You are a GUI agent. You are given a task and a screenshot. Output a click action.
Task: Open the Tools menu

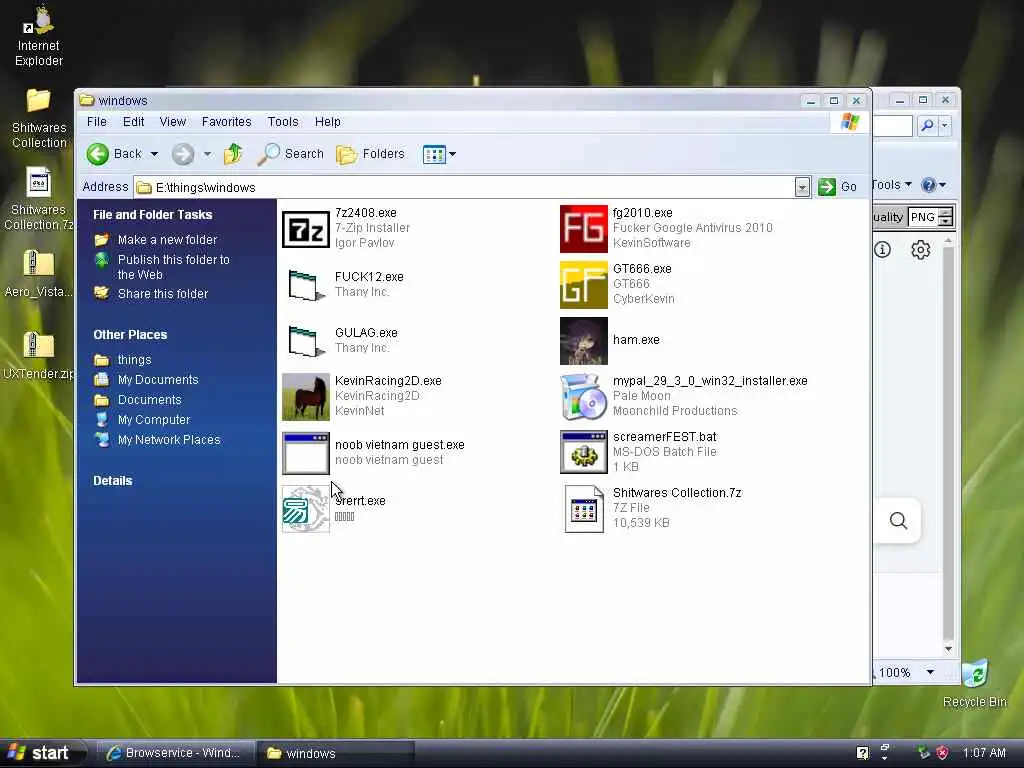(283, 121)
